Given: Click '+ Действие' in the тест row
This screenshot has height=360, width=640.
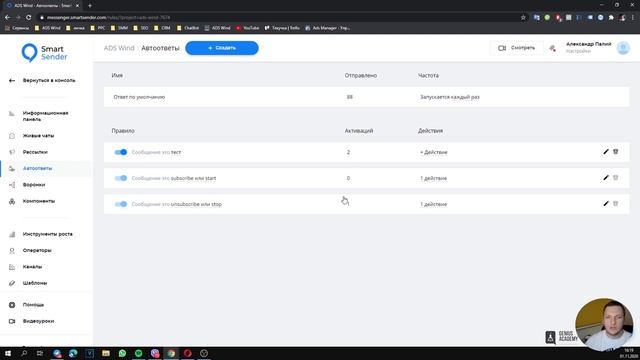Looking at the screenshot, I should [433, 152].
